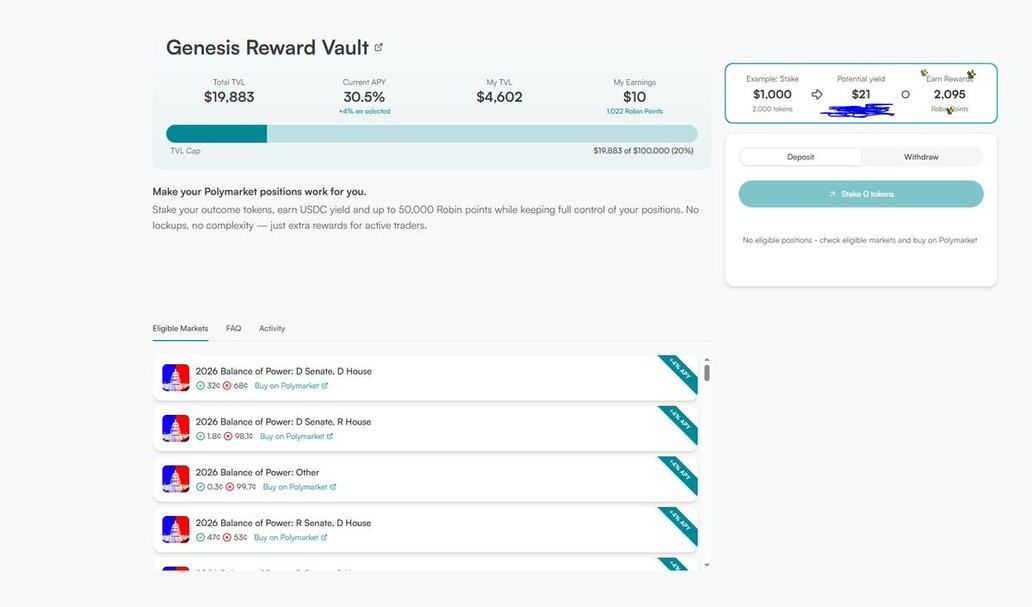Click the Capitol icon for D Senate, R House market

(176, 428)
